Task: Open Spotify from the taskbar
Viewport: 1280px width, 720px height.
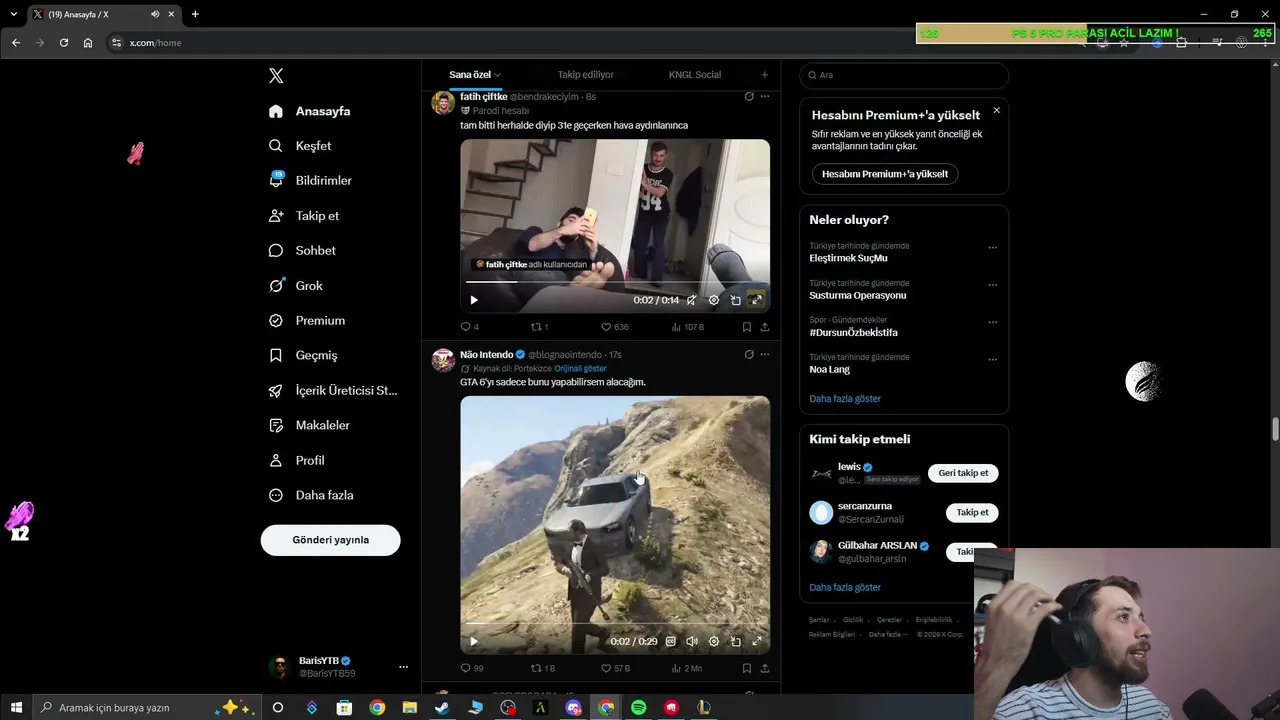Action: coord(638,707)
